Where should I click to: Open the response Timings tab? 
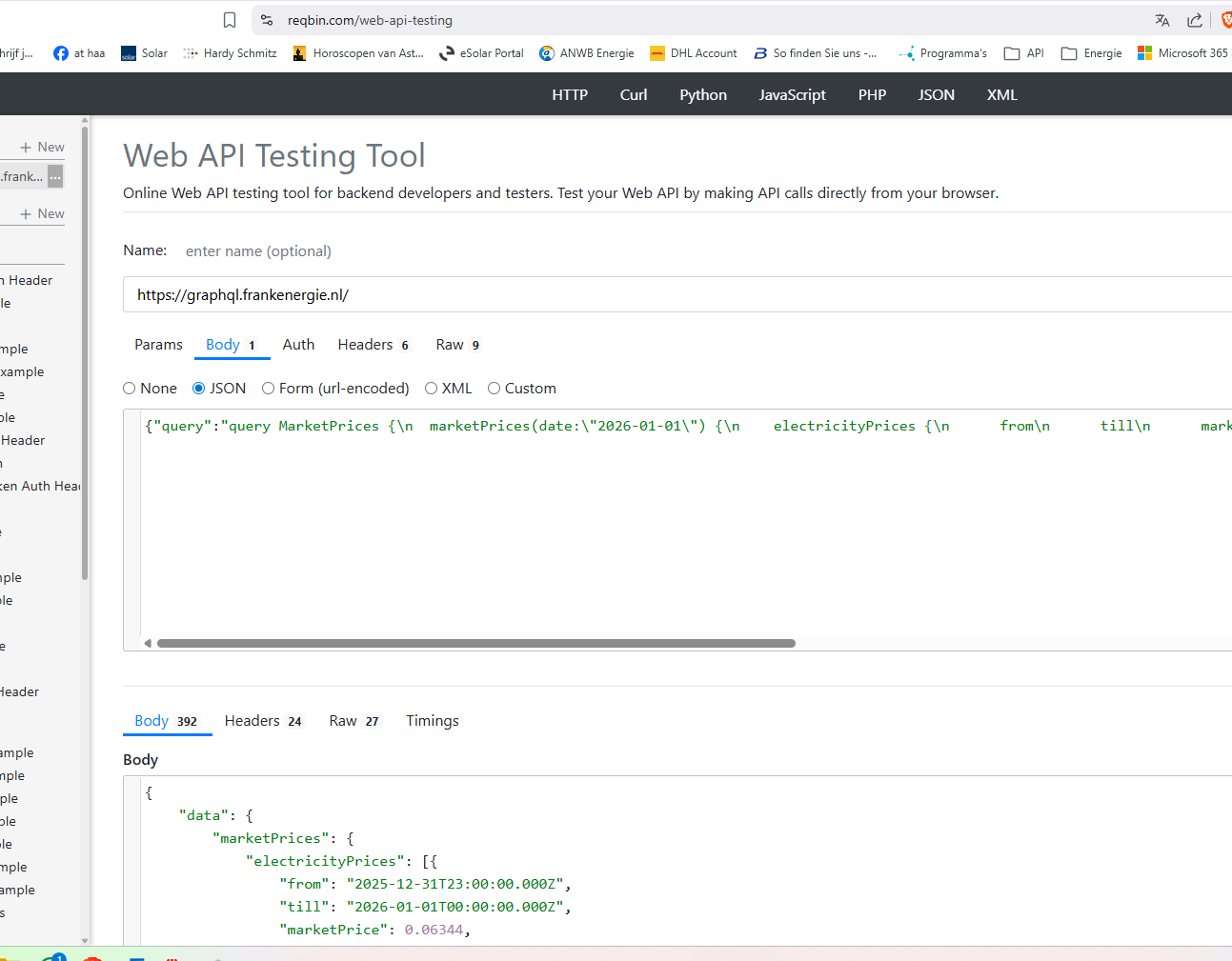point(432,721)
